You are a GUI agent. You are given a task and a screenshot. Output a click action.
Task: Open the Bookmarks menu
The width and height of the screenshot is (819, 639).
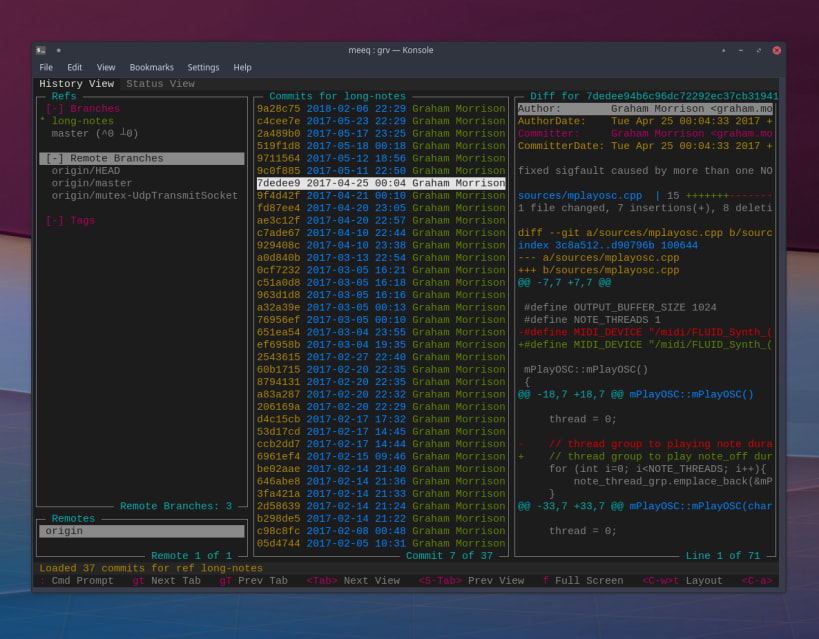point(151,67)
